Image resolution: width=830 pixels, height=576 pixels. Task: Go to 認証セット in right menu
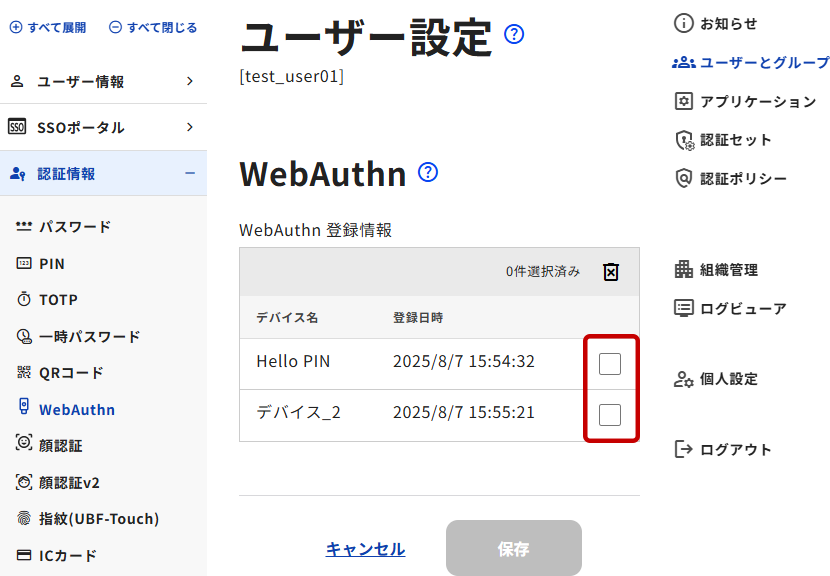click(x=724, y=140)
